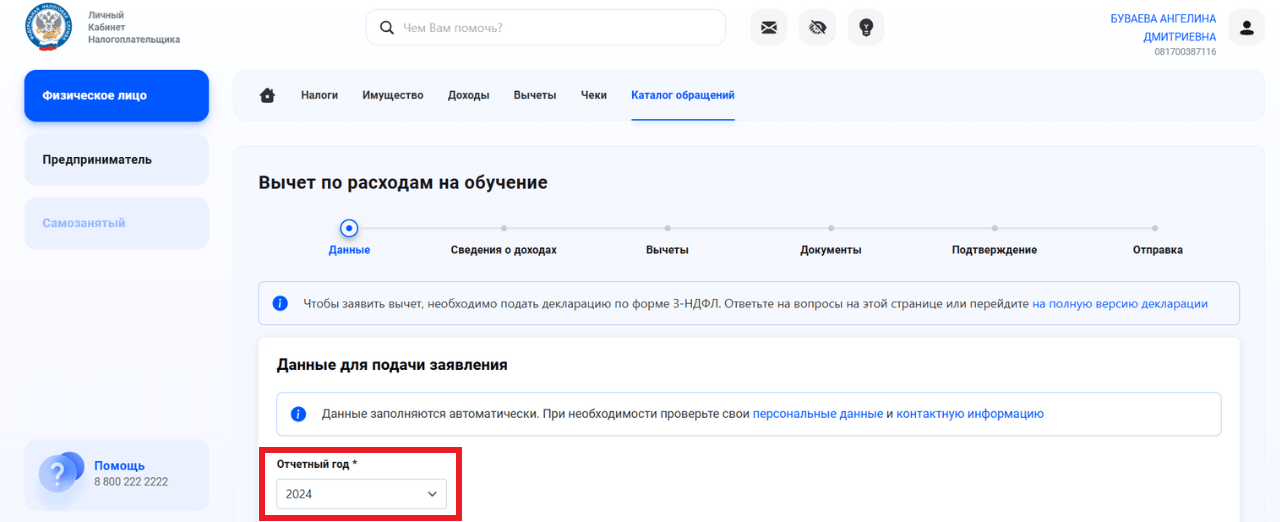
Task: Select the Самозанятый sidebar button
Action: 116,223
